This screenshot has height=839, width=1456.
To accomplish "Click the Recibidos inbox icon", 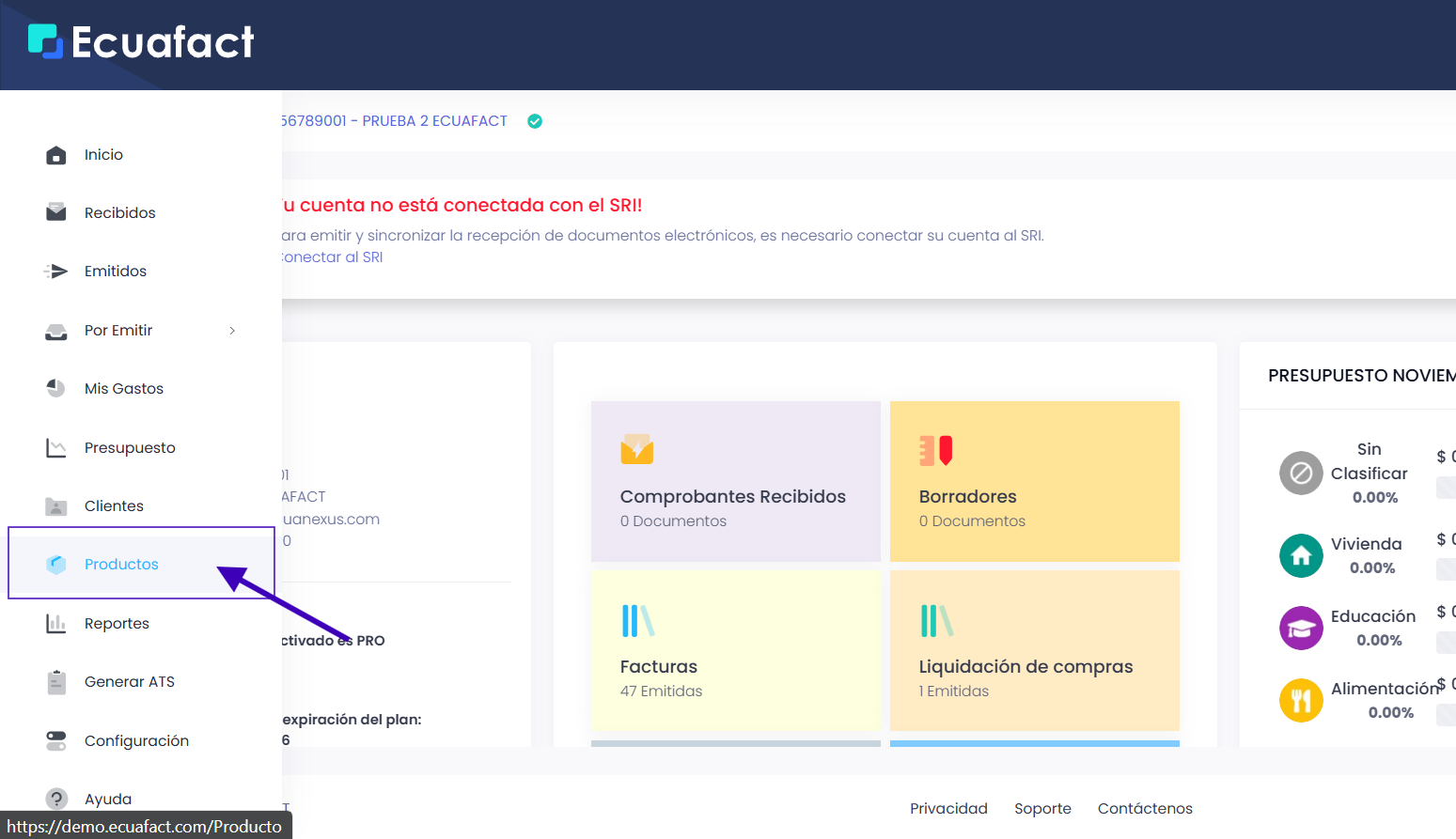I will point(56,211).
